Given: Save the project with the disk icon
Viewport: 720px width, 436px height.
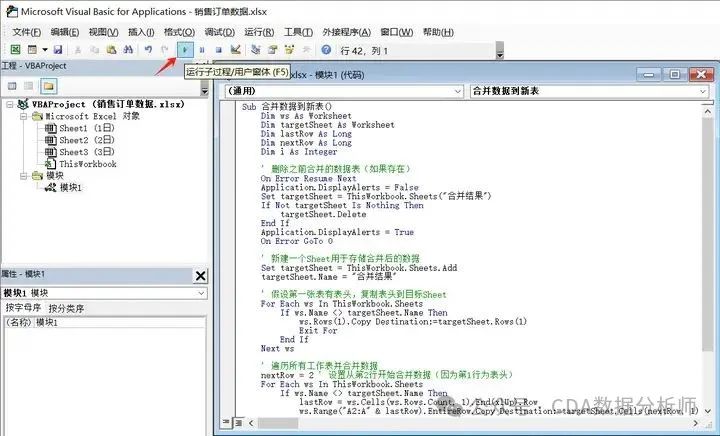Looking at the screenshot, I should (x=58, y=50).
